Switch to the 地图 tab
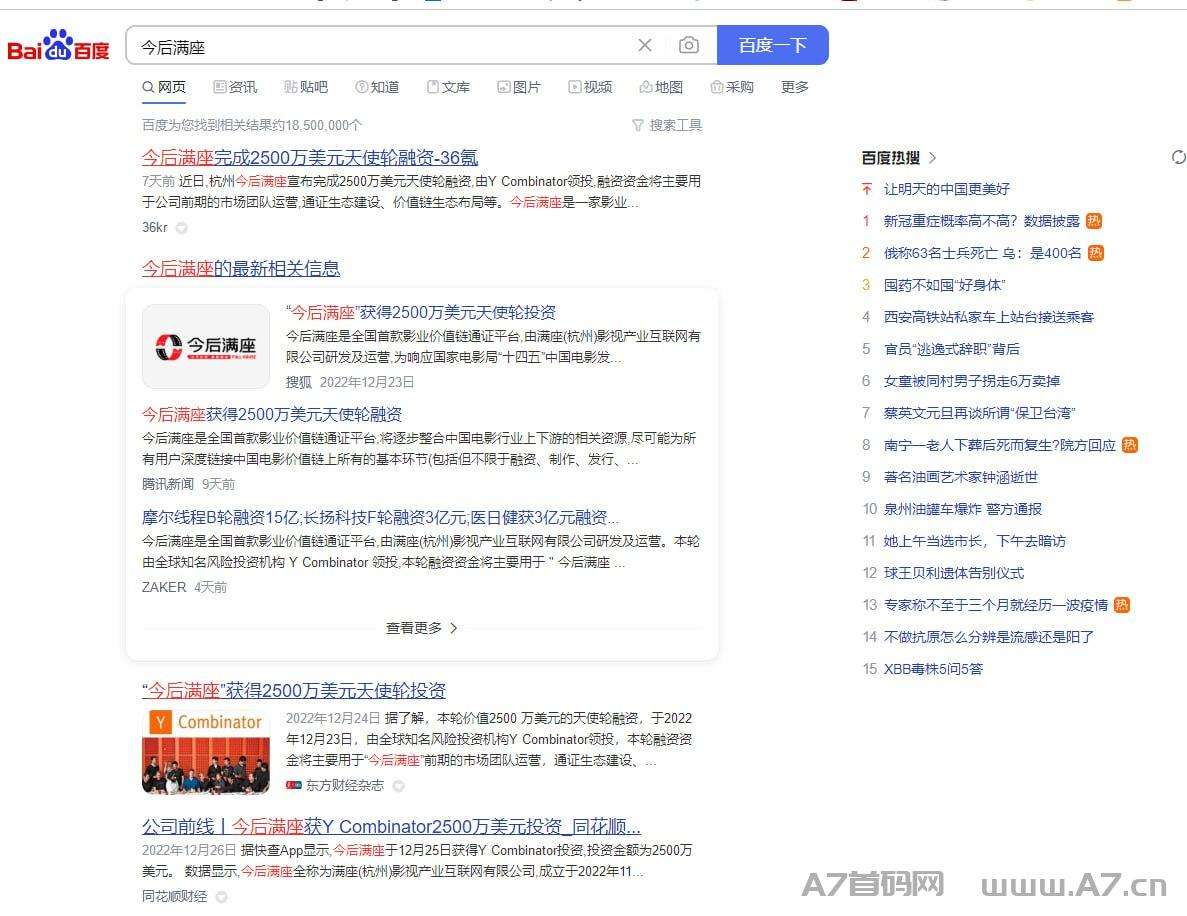This screenshot has height=916, width=1187. [661, 88]
